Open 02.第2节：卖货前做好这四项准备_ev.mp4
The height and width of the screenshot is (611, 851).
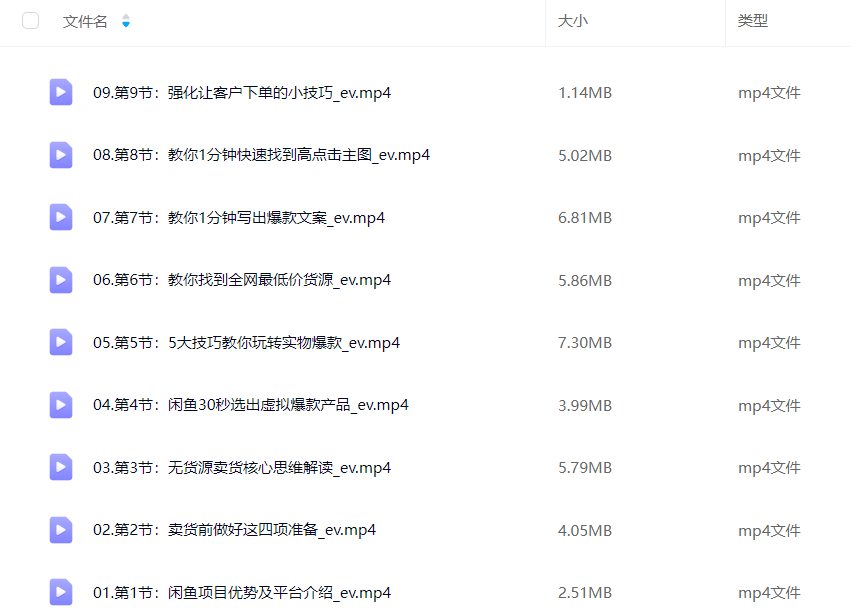[x=234, y=530]
